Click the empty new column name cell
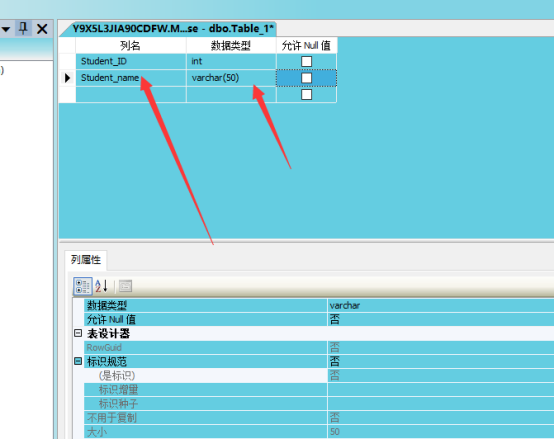554x439 pixels. click(131, 95)
